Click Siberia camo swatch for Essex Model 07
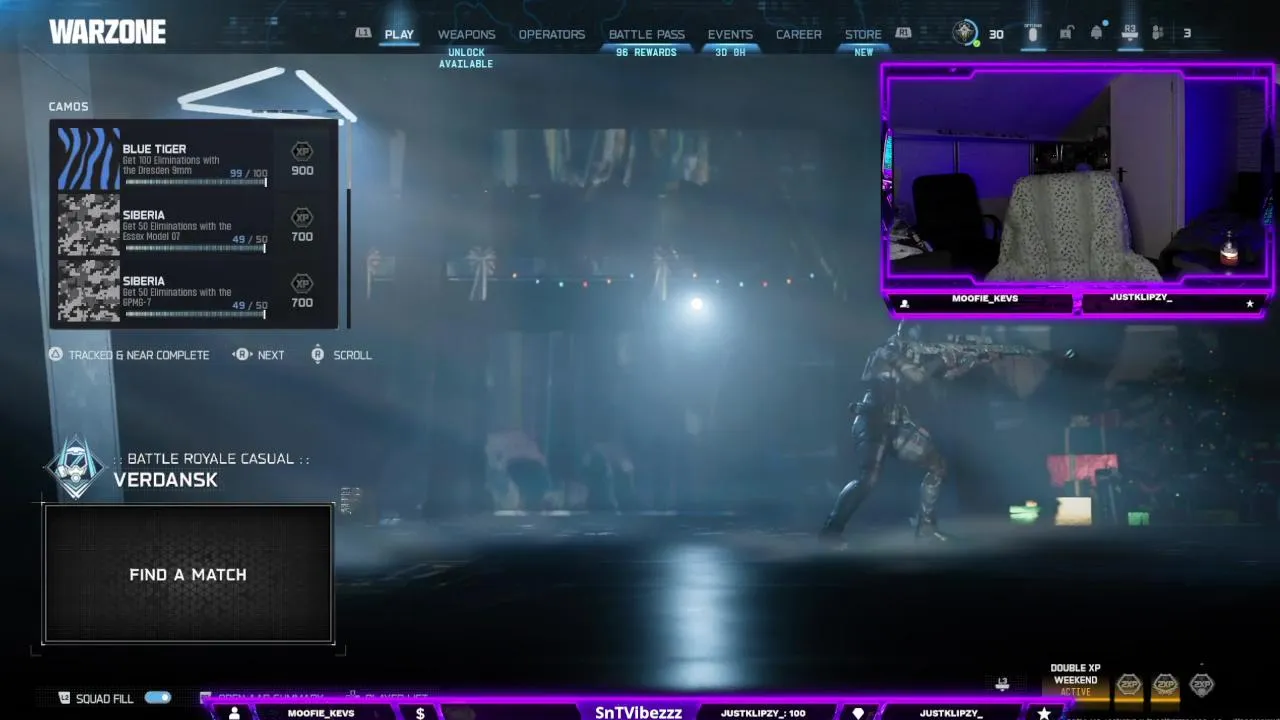This screenshot has height=720, width=1280. [88, 225]
